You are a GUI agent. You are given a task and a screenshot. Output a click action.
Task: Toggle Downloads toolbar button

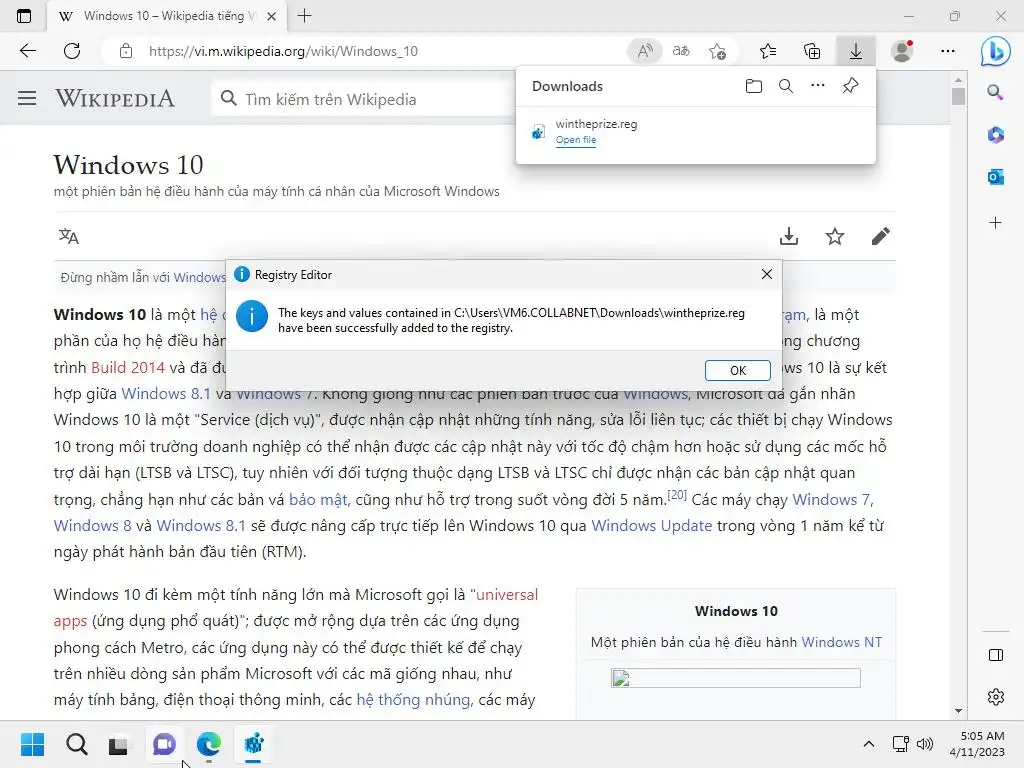coord(856,51)
